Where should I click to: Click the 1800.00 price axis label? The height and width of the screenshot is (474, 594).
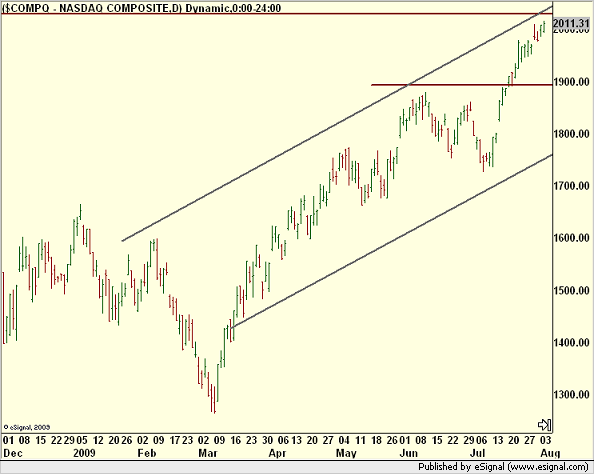(x=571, y=134)
